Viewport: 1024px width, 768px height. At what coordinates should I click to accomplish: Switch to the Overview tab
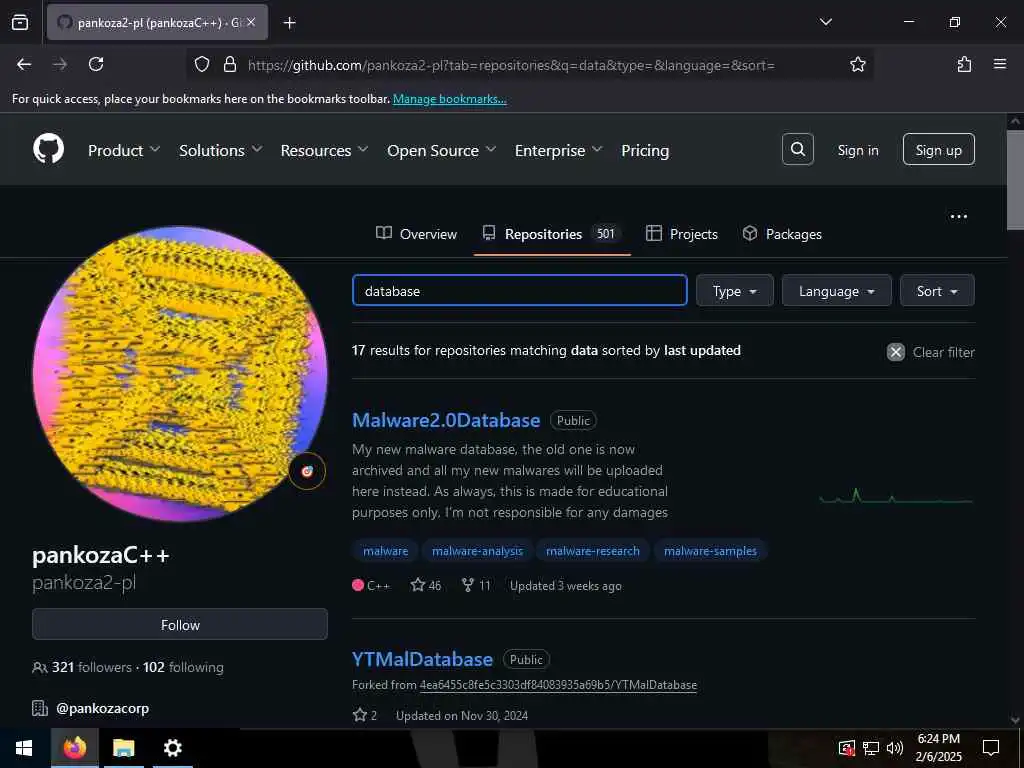tap(417, 234)
